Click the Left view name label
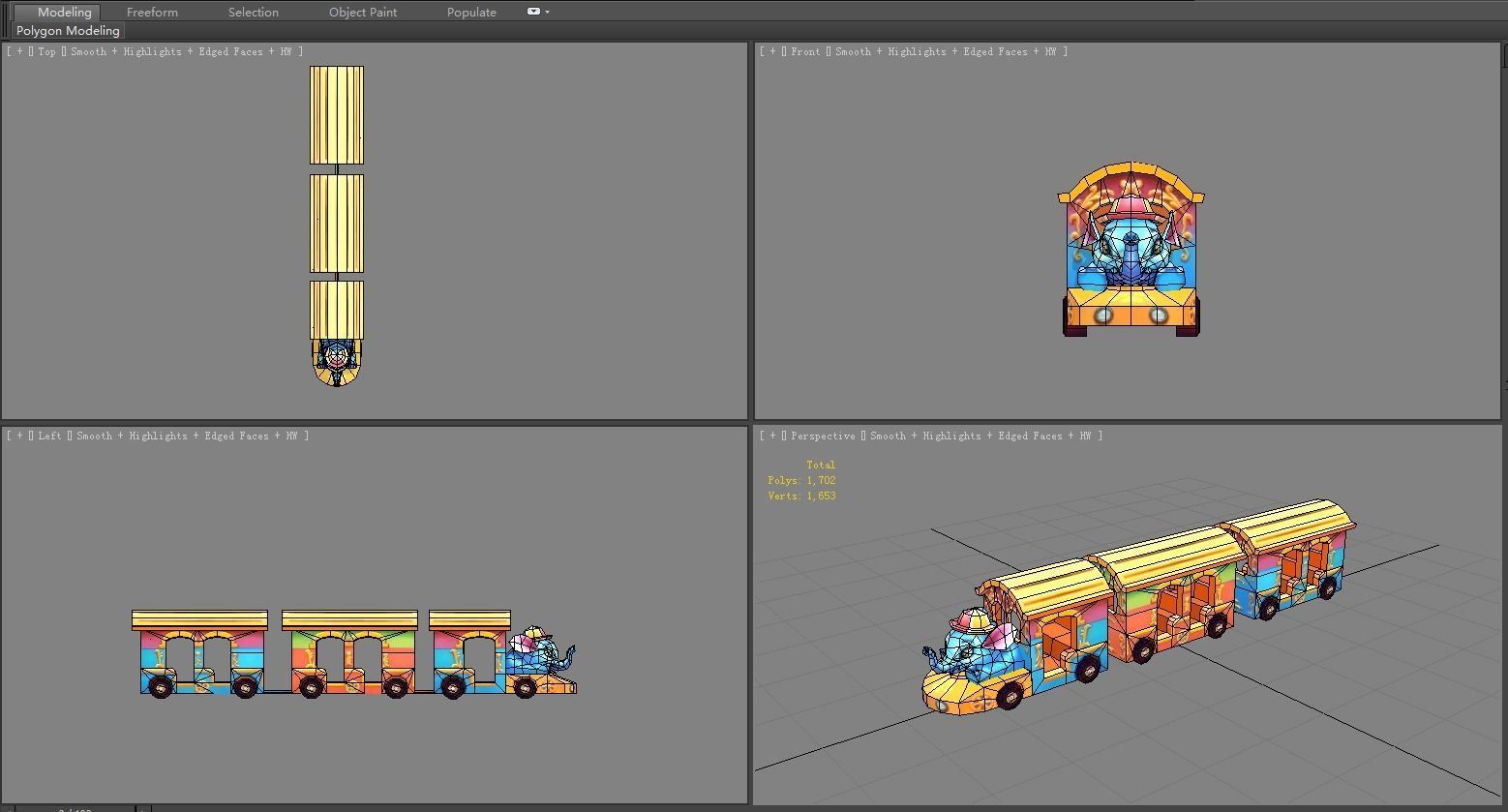Screen dimensions: 1508x812 pyautogui.click(x=49, y=436)
